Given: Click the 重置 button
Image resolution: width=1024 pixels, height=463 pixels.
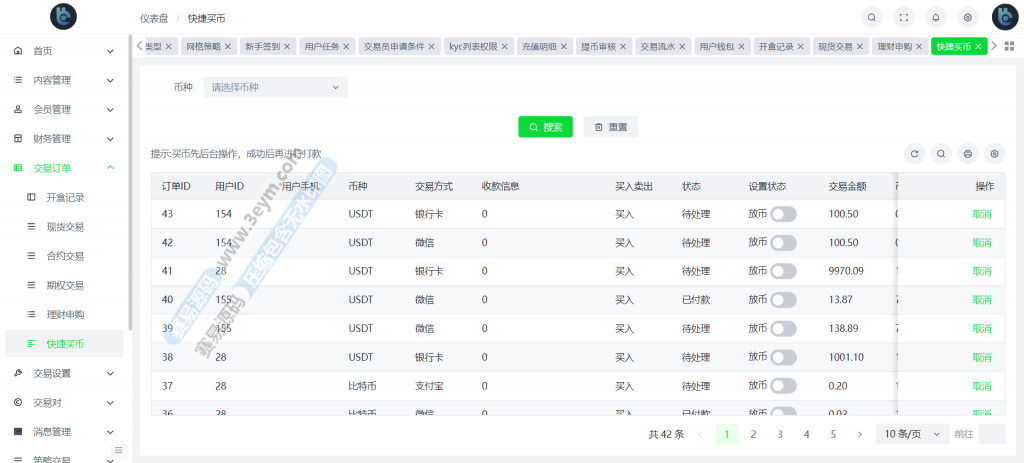Looking at the screenshot, I should [610, 127].
